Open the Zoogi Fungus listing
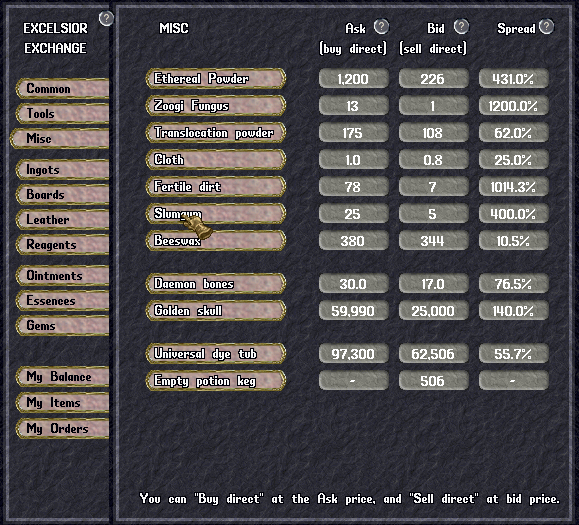The image size is (579, 525). click(x=216, y=106)
